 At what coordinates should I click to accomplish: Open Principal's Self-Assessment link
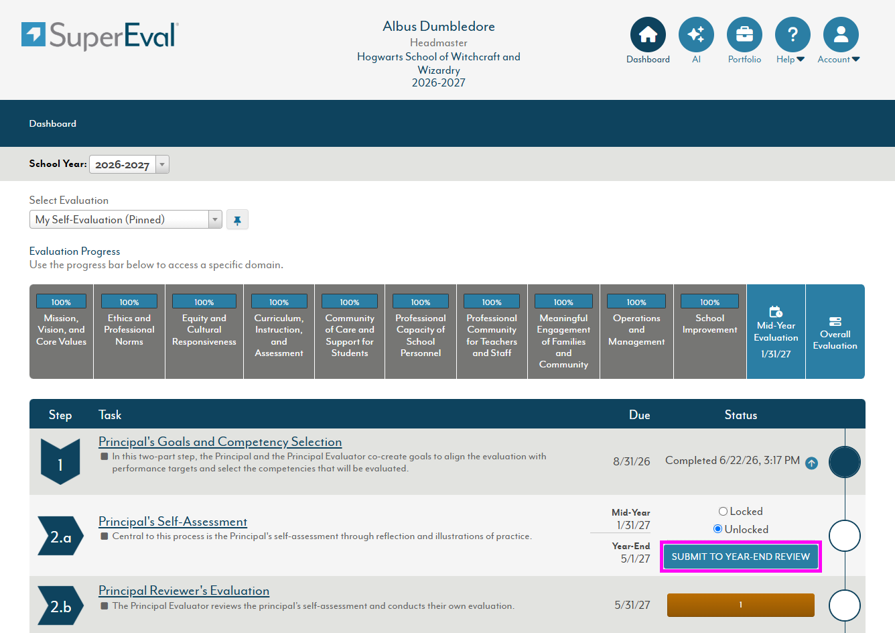pos(172,522)
